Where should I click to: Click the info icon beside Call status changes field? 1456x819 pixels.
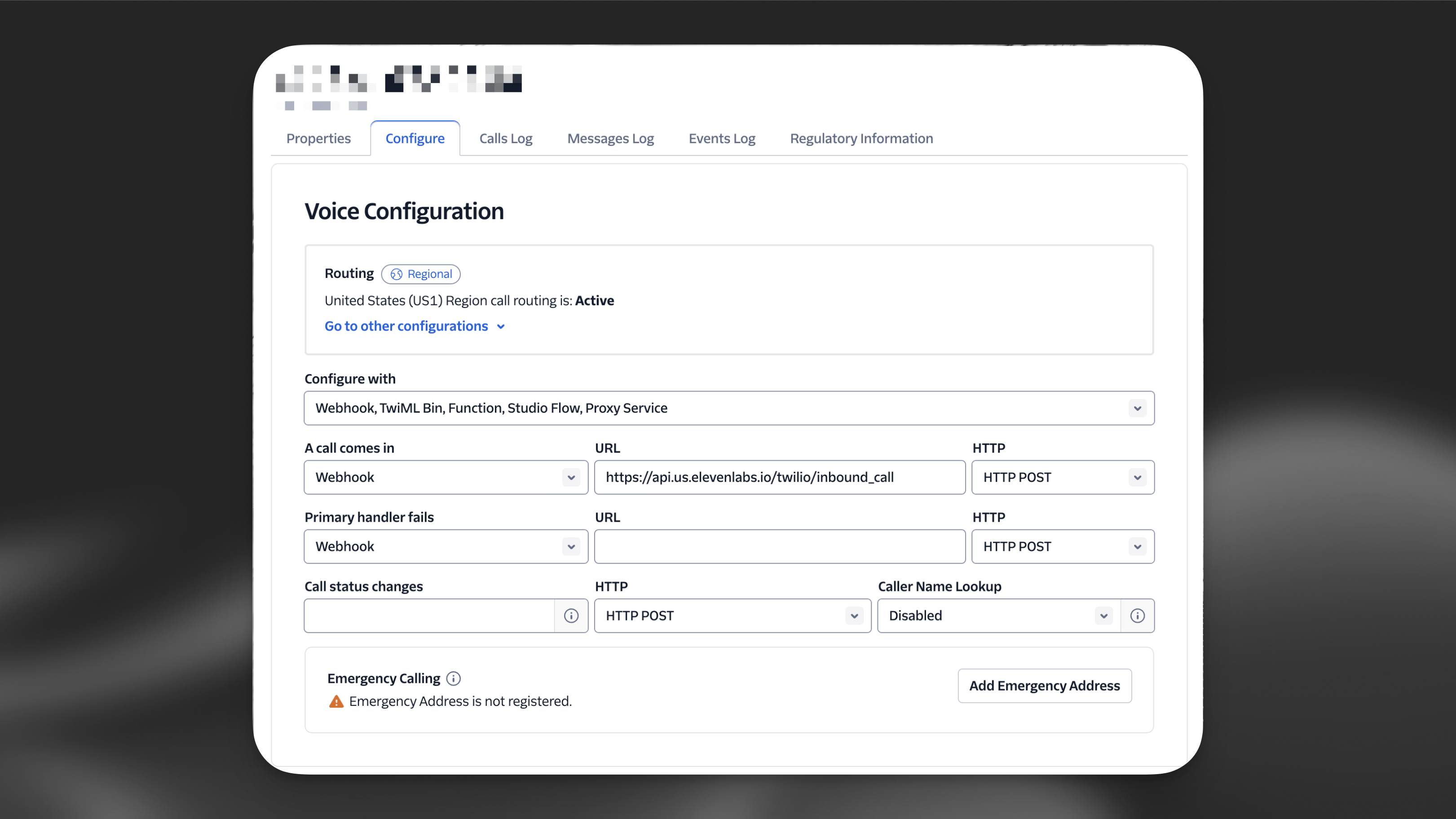(571, 616)
